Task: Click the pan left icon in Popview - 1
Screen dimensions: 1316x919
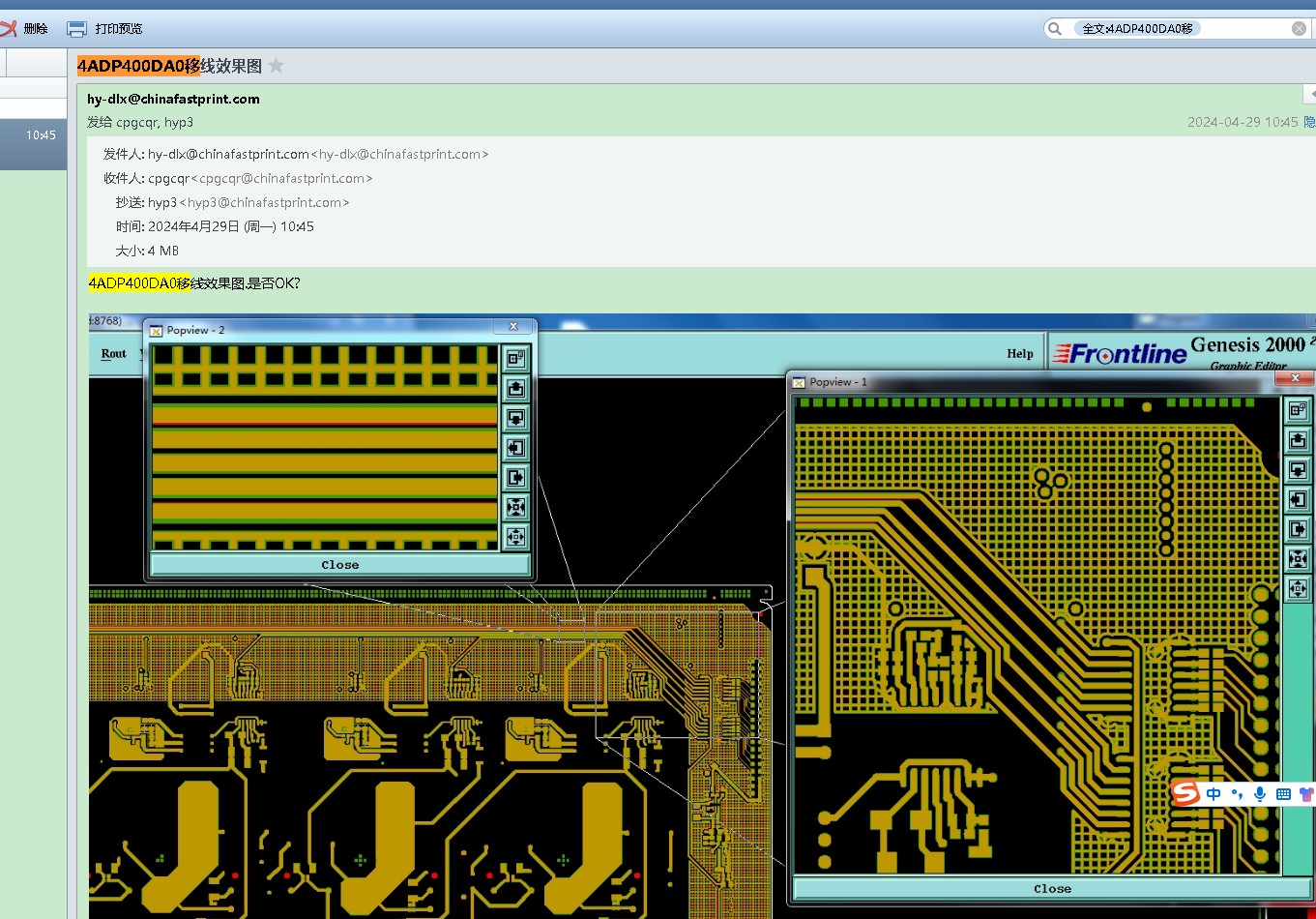Action: click(x=1298, y=499)
